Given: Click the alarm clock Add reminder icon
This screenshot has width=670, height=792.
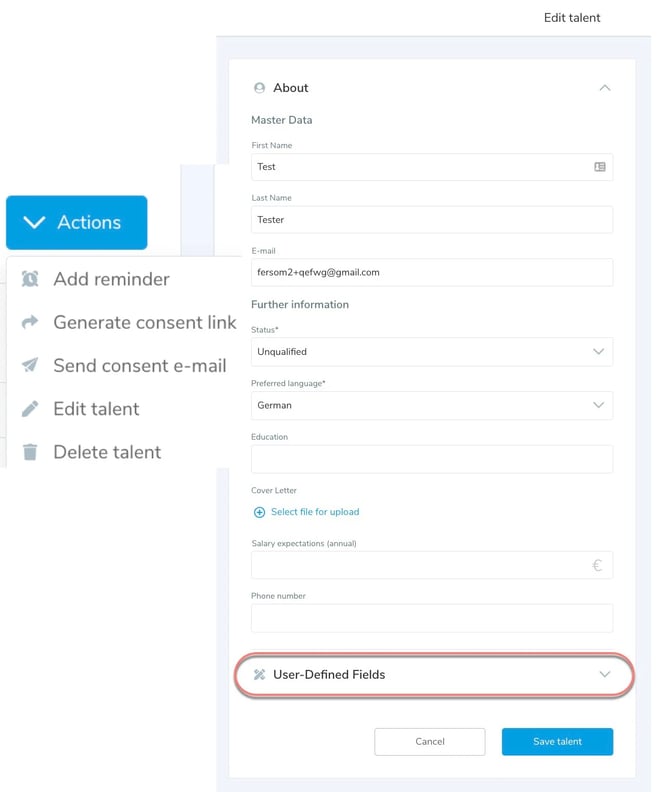Looking at the screenshot, I should click(x=30, y=279).
